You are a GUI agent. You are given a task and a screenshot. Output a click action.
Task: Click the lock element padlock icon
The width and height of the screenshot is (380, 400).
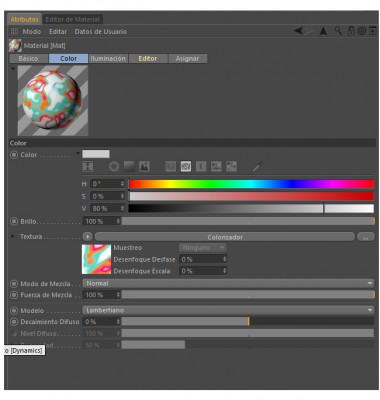pos(351,31)
